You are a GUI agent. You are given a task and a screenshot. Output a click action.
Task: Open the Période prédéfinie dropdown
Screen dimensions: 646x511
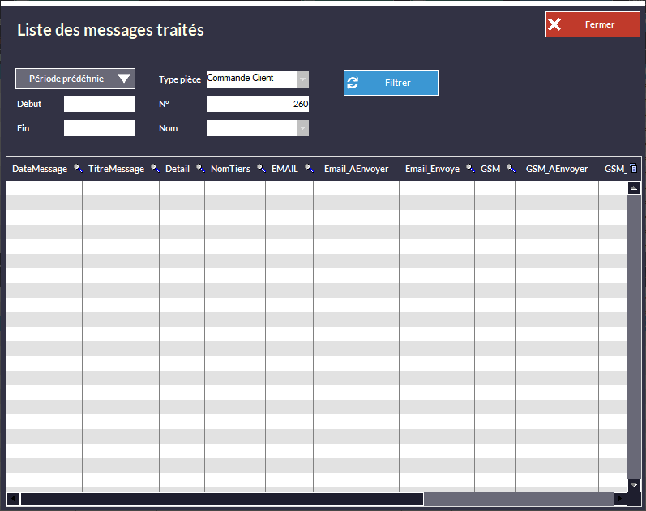tap(75, 79)
